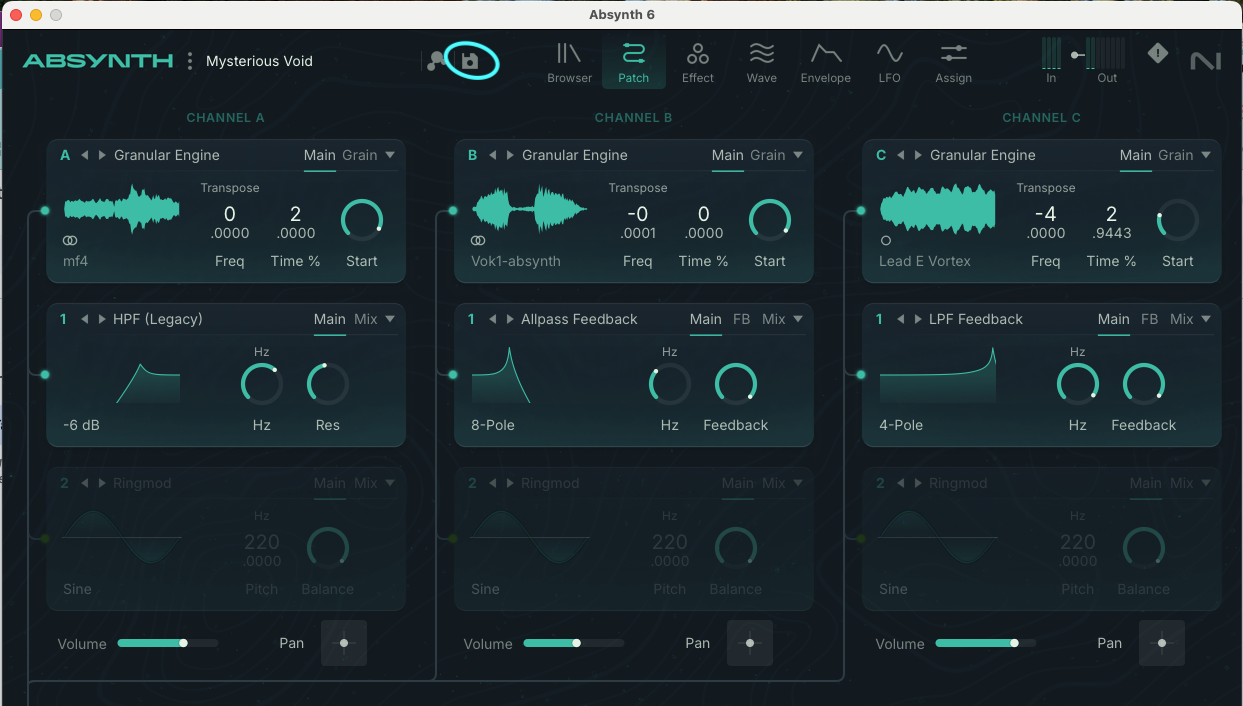Screen dimensions: 1243x706
Task: Open Channel B Ringmod module dropdown
Action: (x=798, y=483)
